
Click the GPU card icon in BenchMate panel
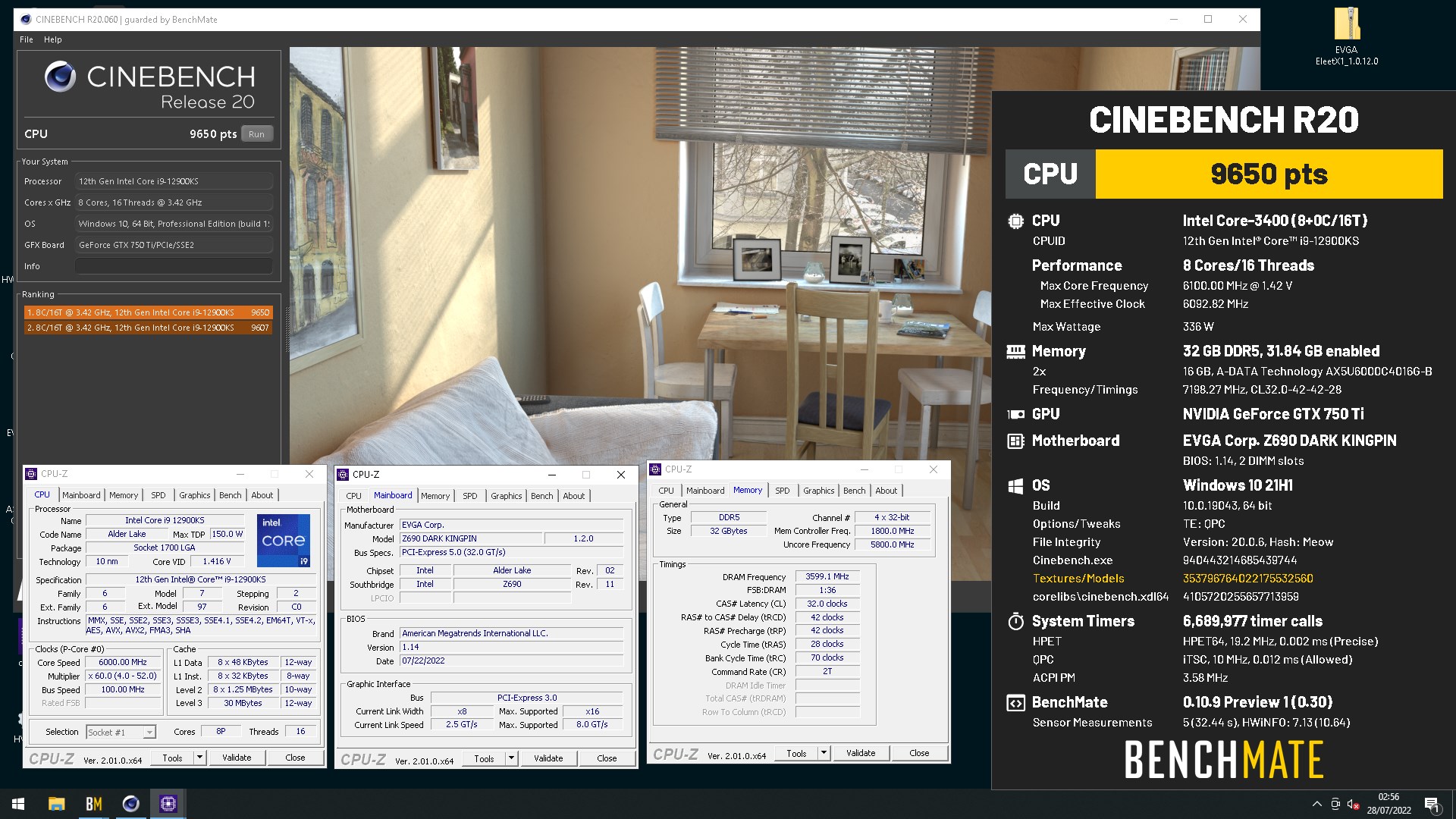(x=1015, y=414)
